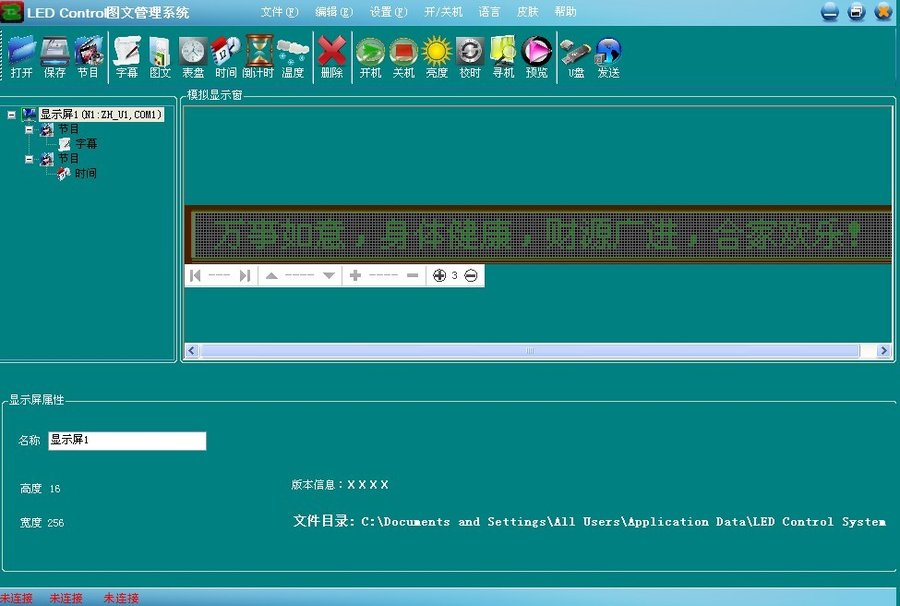Collapse the first 节目 tree node
The width and height of the screenshot is (900, 606).
click(x=29, y=130)
